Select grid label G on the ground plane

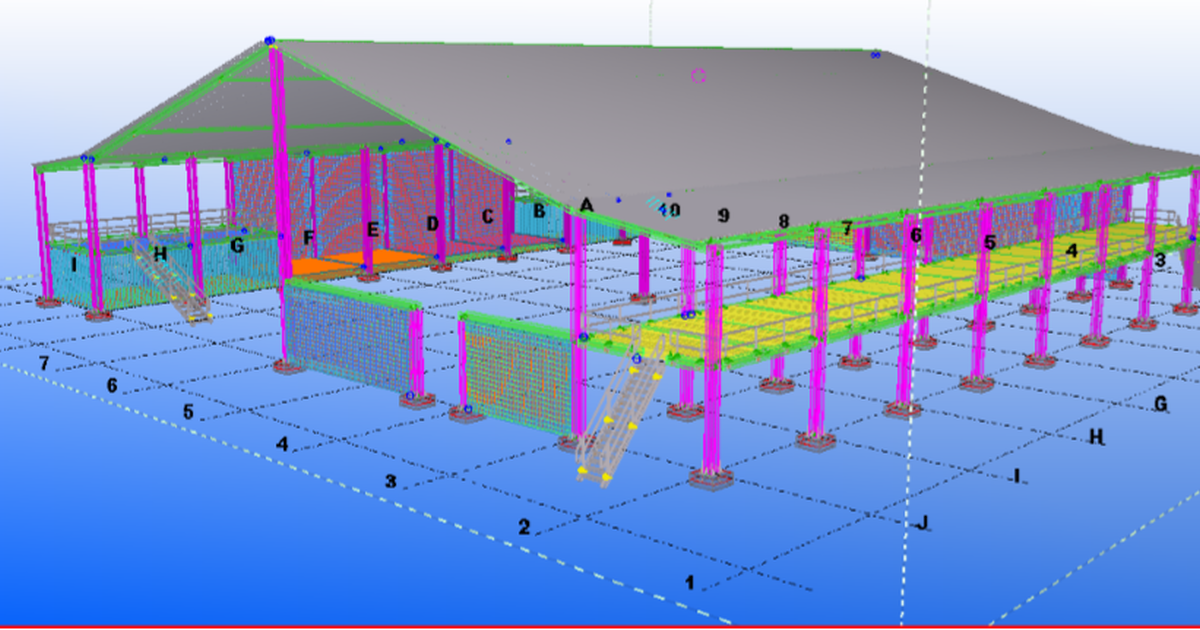pos(1160,405)
